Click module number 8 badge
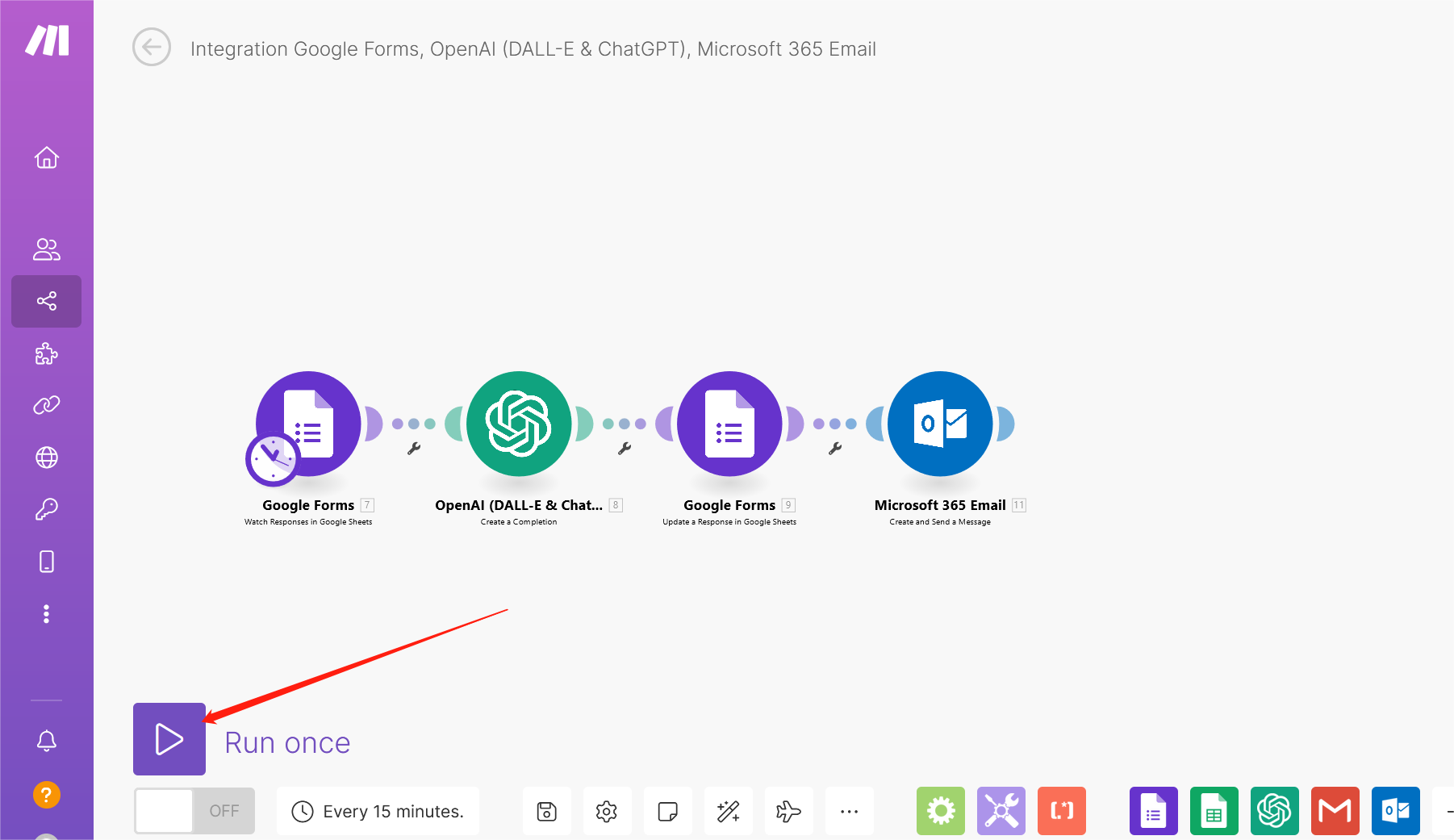This screenshot has height=840, width=1454. coord(616,505)
